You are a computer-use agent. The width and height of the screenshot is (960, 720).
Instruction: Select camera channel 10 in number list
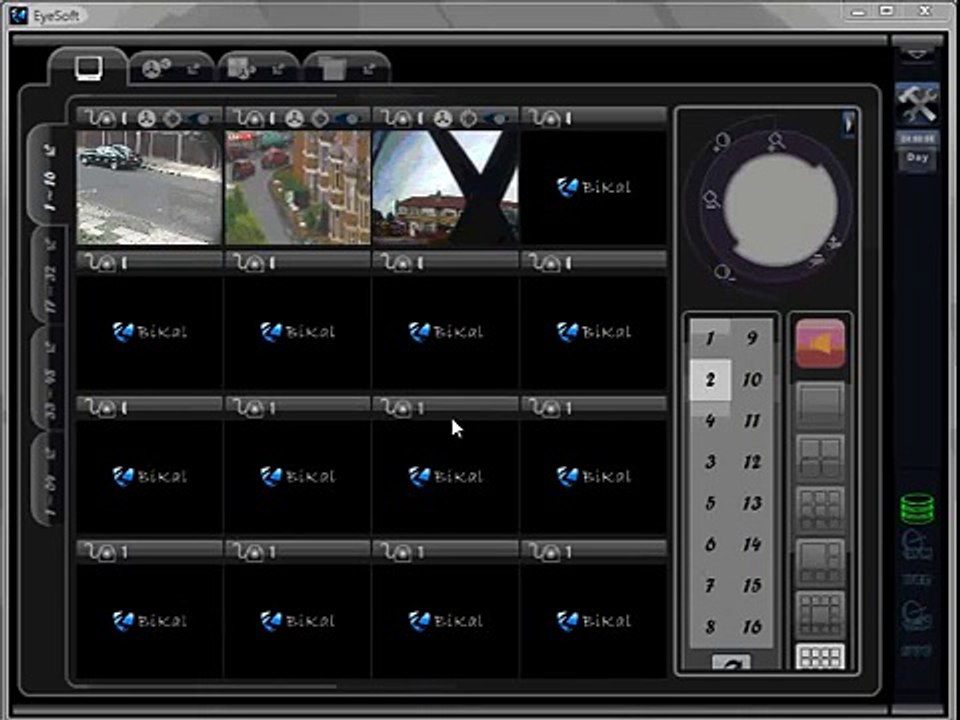coord(752,380)
